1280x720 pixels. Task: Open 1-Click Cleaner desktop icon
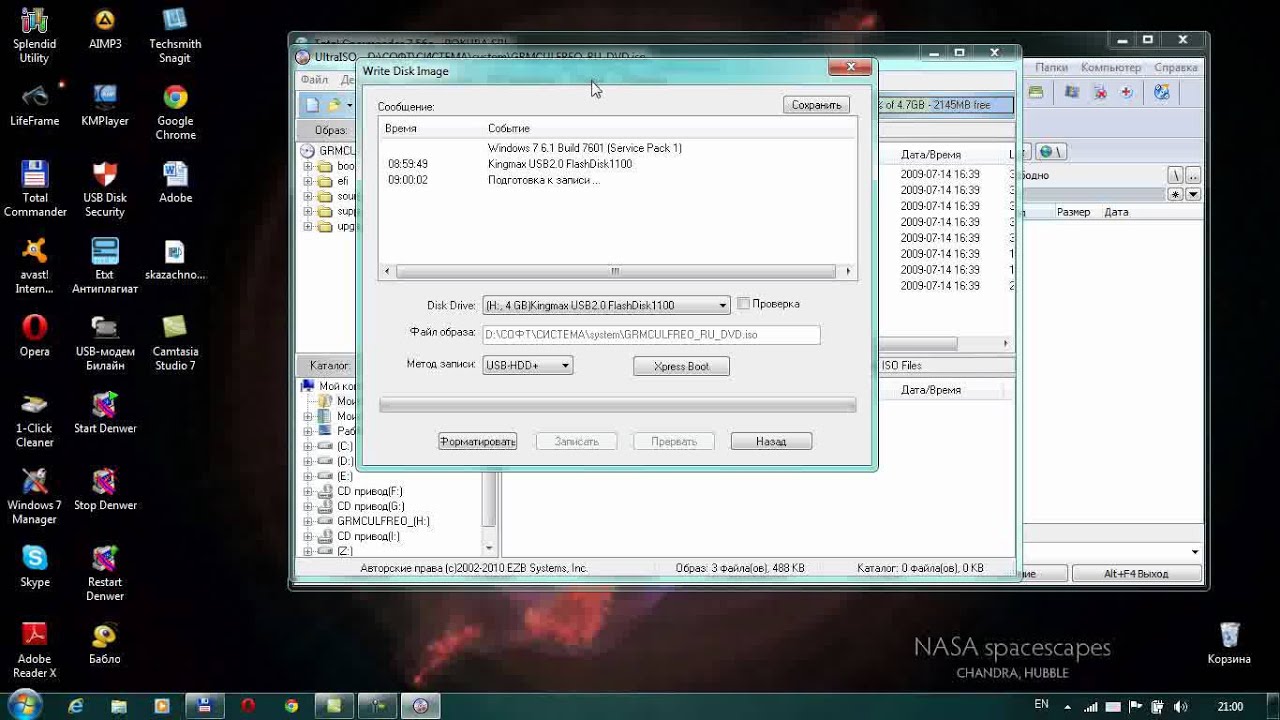click(34, 420)
